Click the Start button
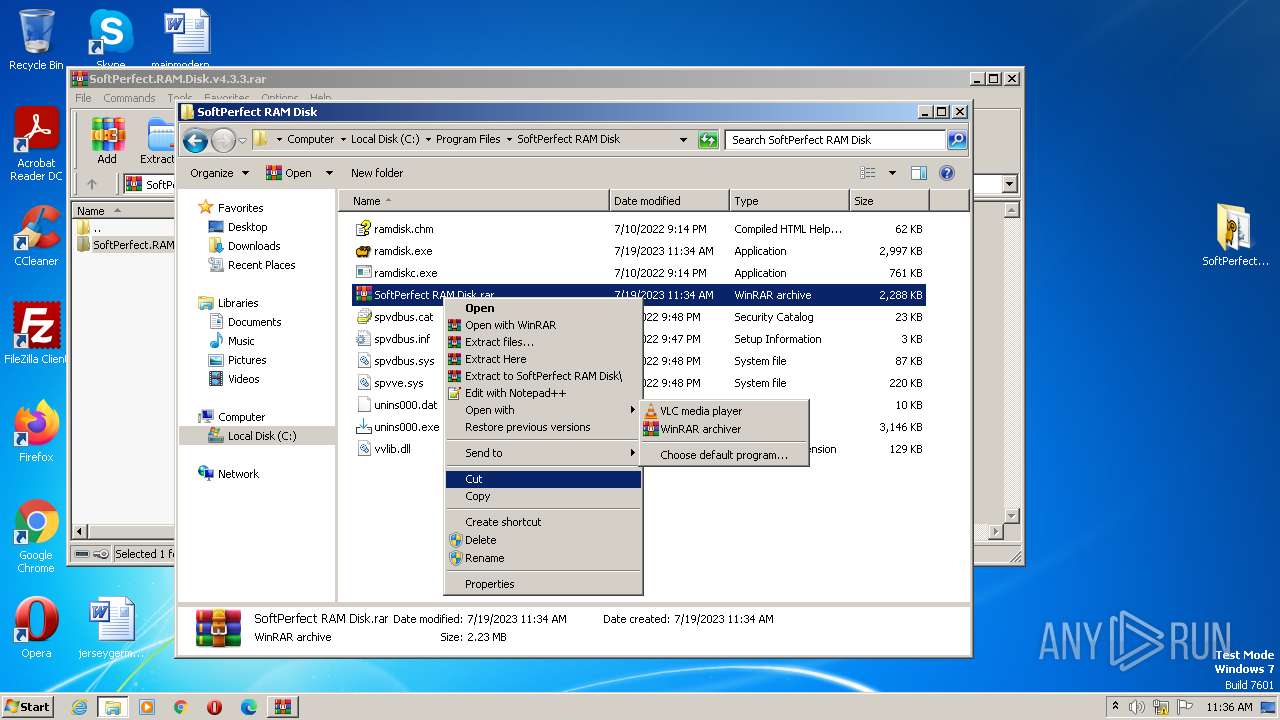Viewport: 1280px width, 720px height. coord(27,707)
